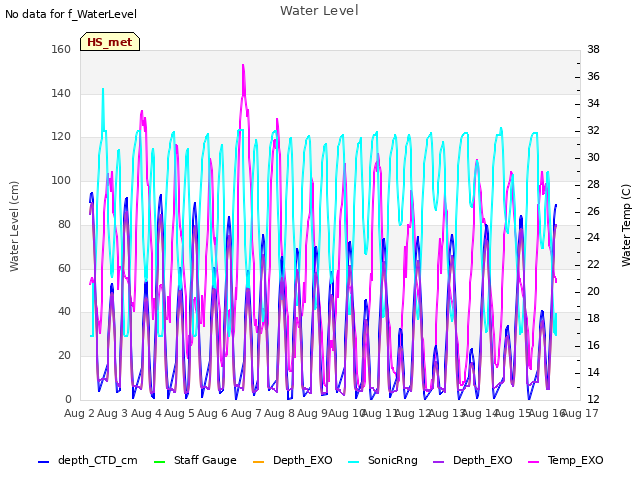The height and width of the screenshot is (480, 640).
Task: Click the 120 left axis value
Action: 61,137
